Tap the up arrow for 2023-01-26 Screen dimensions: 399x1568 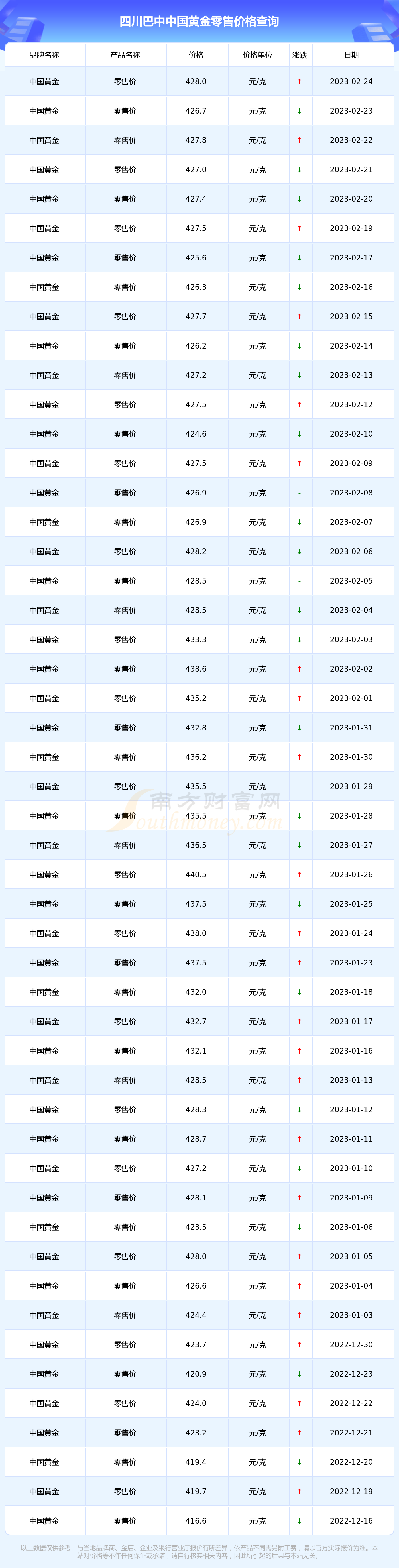click(x=299, y=875)
